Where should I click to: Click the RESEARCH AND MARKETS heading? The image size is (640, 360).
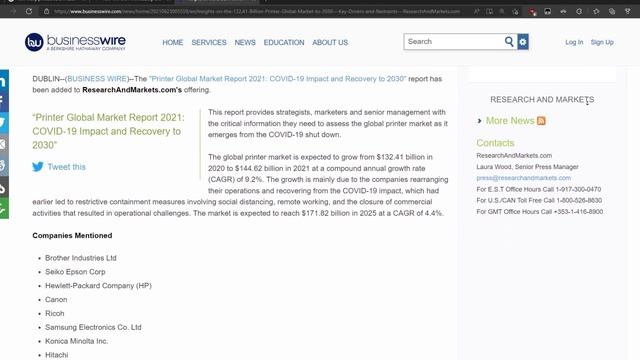542,100
